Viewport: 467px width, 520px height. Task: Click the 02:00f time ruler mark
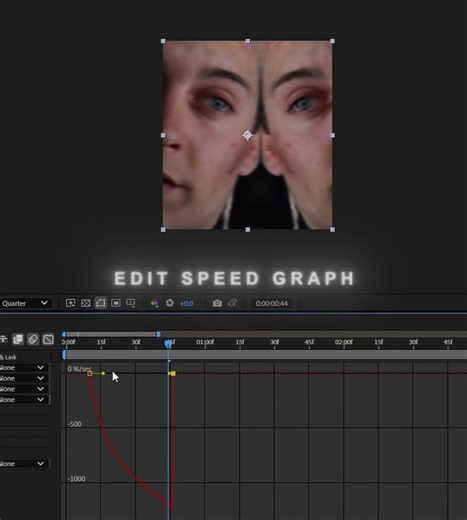(344, 342)
